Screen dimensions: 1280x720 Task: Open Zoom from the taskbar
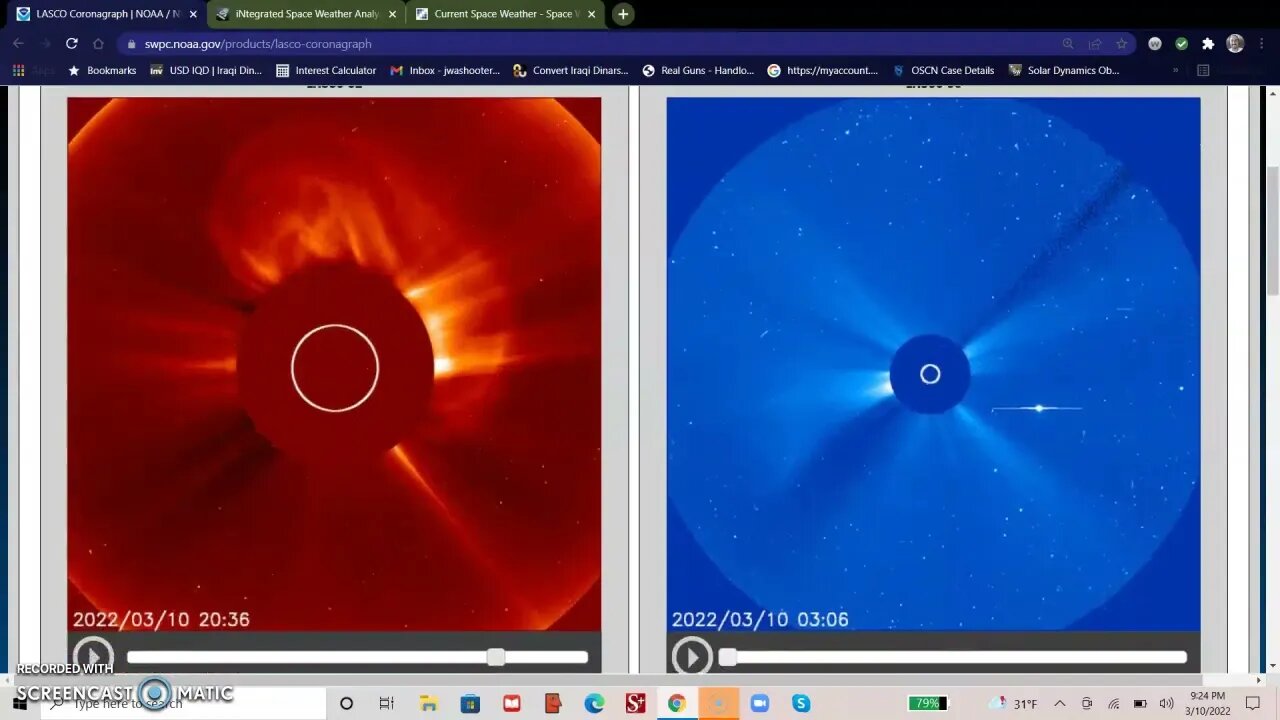point(759,704)
